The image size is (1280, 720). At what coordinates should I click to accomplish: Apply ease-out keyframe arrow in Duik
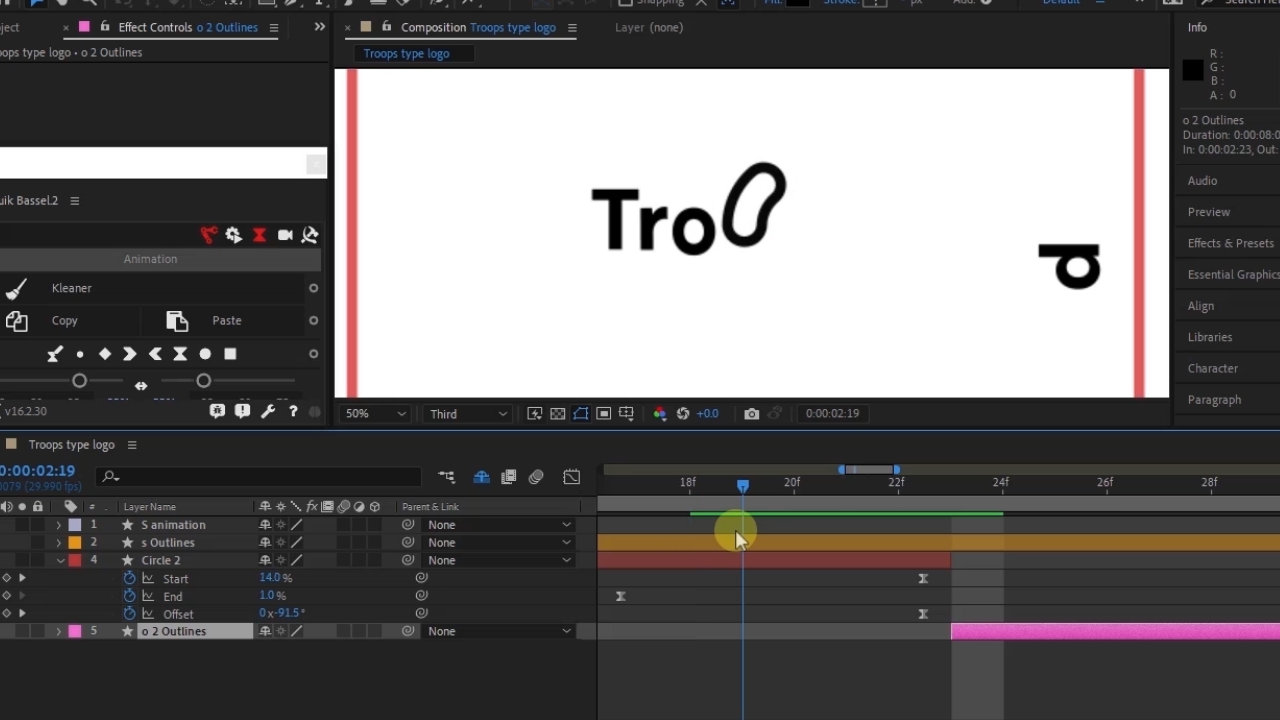[x=155, y=354]
